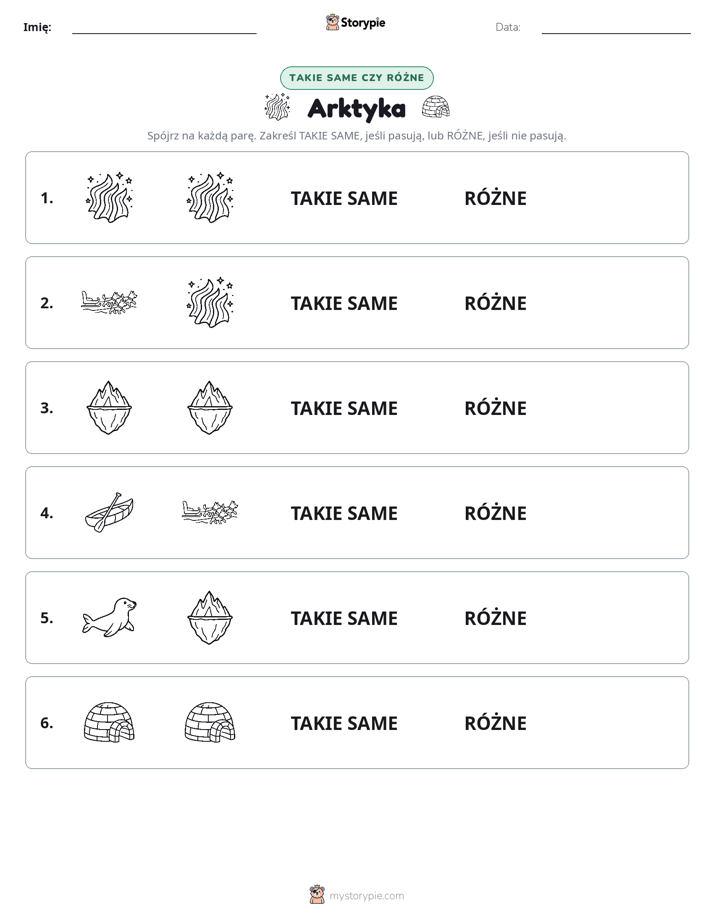
Task: Click the dog sled icon in row 4
Action: point(210,513)
